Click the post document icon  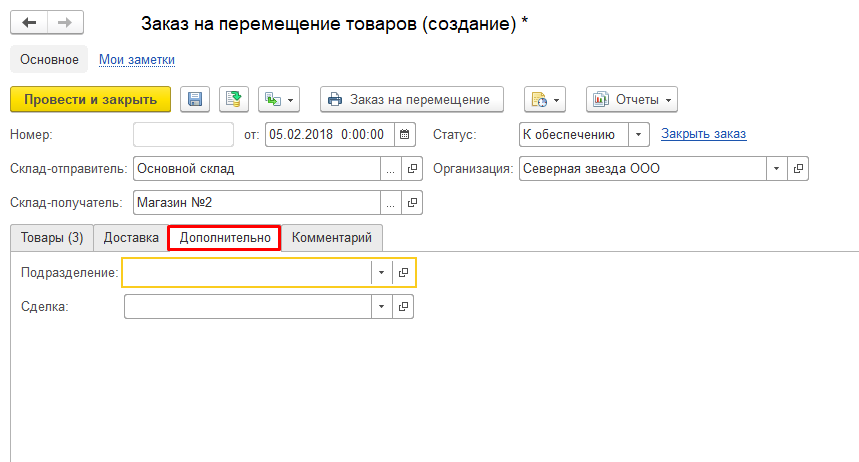coord(233,99)
